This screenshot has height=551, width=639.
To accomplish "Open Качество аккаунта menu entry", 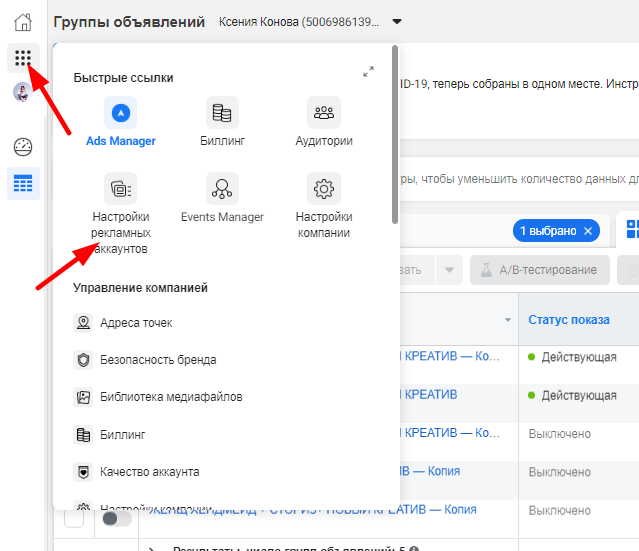I will (x=136, y=472).
